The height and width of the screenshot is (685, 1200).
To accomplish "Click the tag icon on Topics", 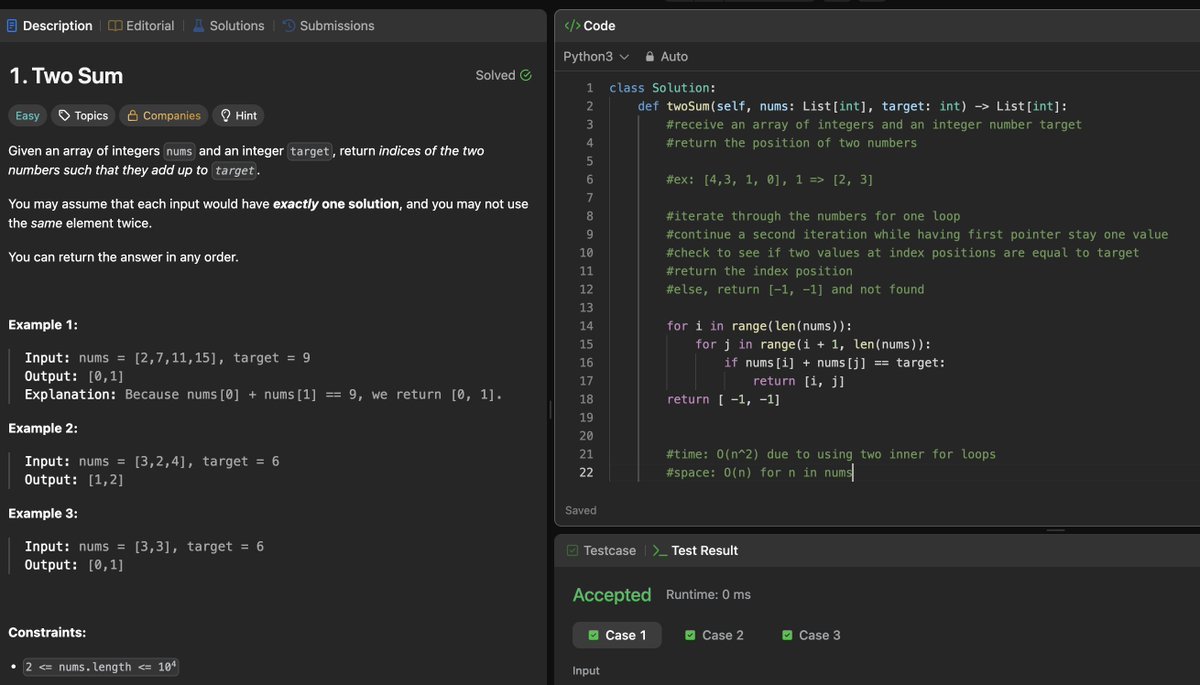I will point(65,116).
